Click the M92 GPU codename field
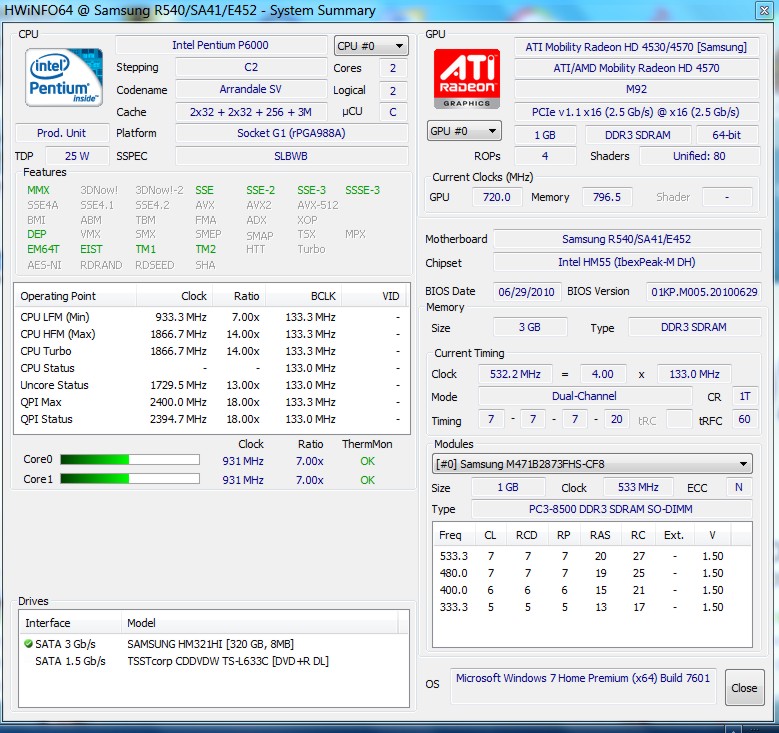Viewport: 779px width, 733px height. [636, 89]
